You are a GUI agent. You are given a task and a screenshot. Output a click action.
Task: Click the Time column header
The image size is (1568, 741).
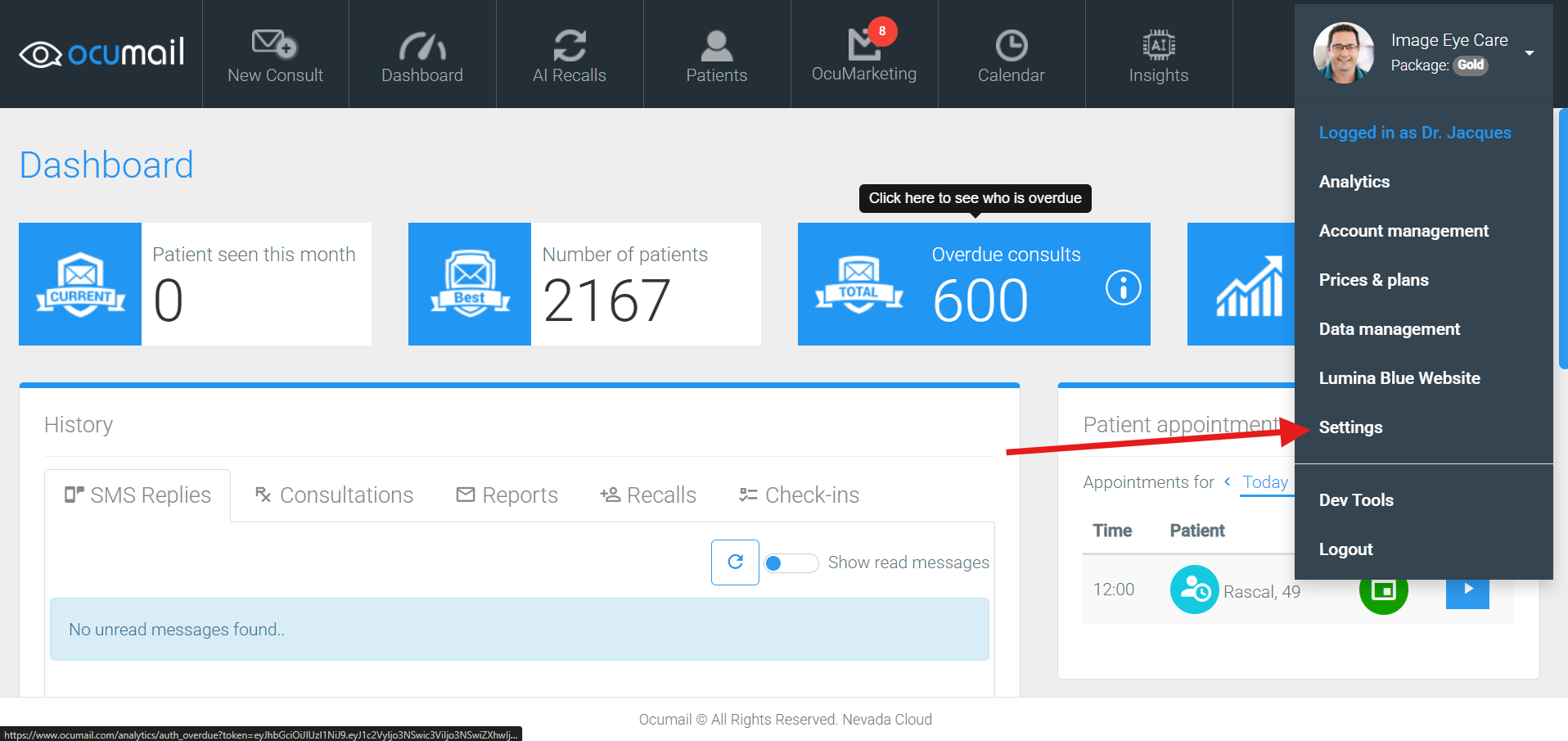[1112, 531]
